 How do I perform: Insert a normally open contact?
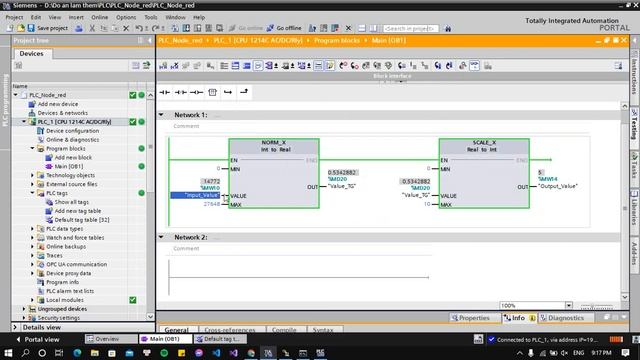click(164, 93)
